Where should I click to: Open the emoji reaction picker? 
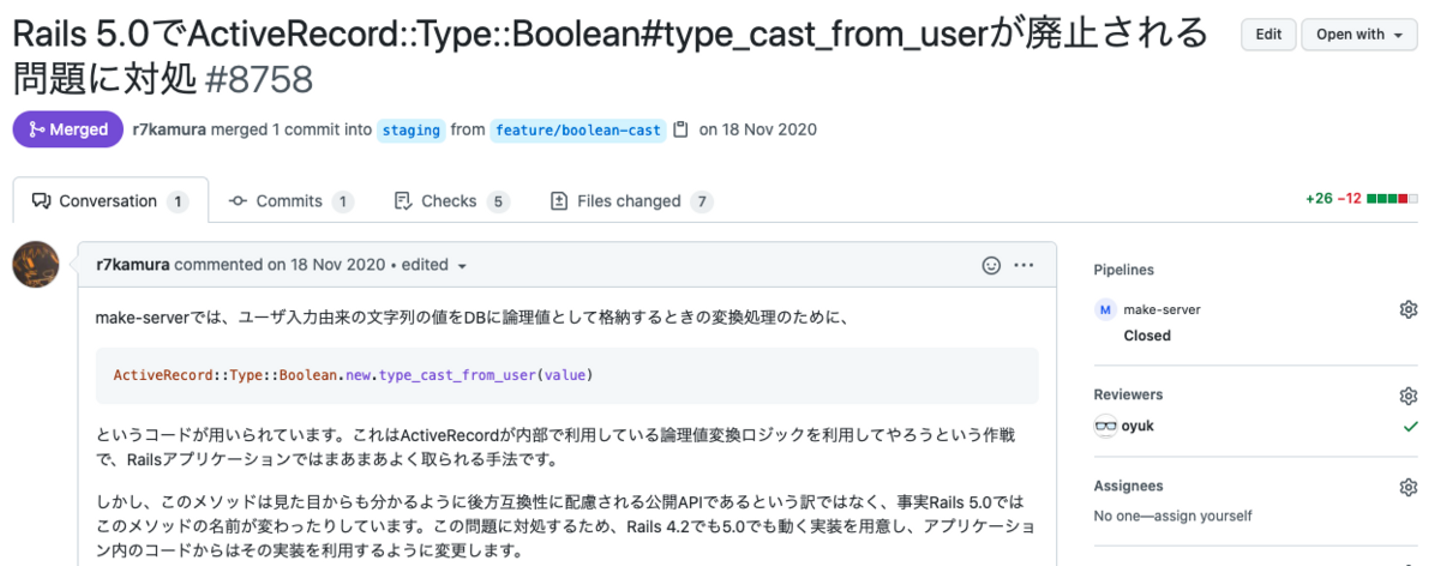991,265
